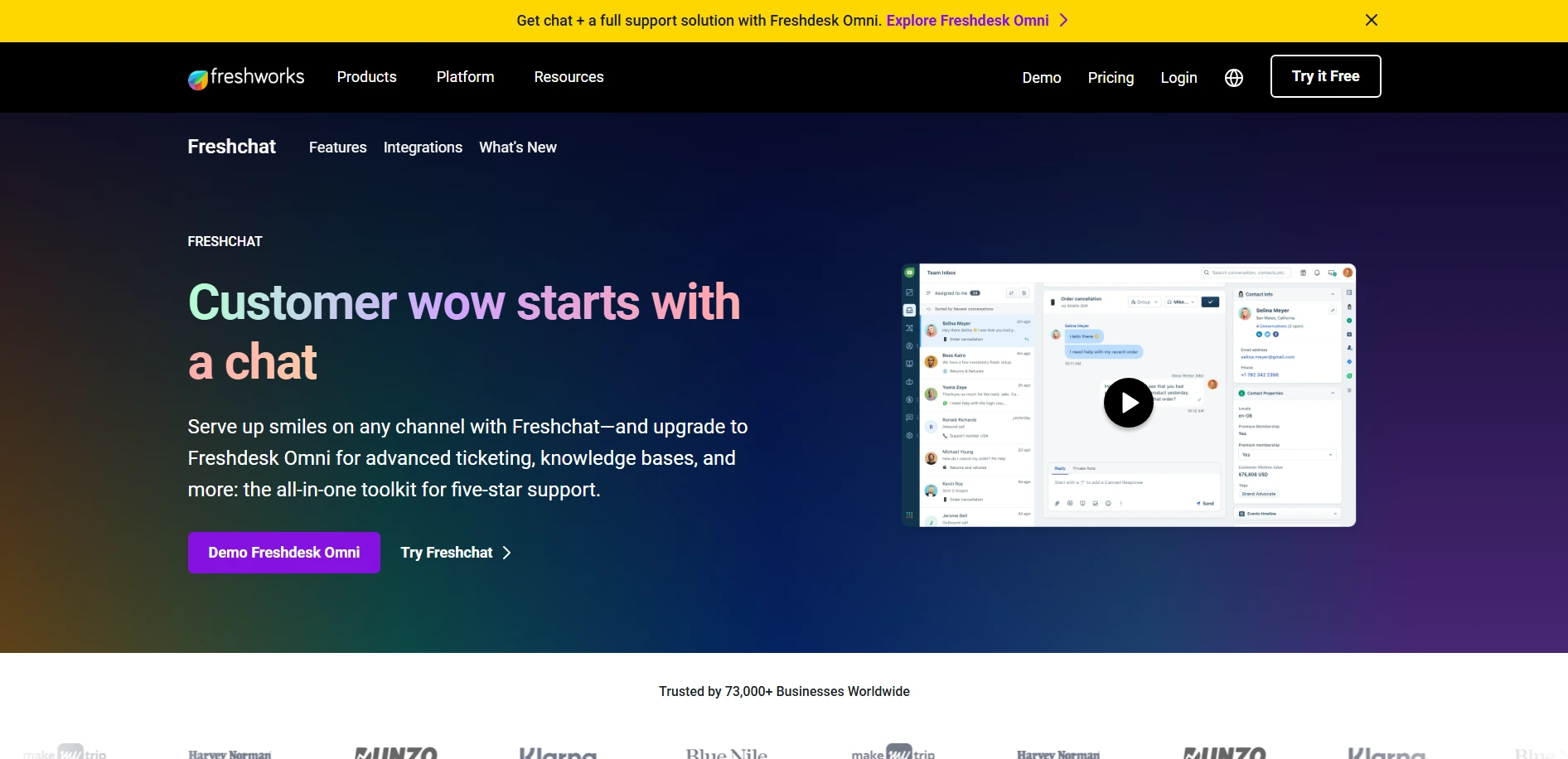The height and width of the screenshot is (759, 1568).
Task: Click the Customer wow starts with a chat heading
Action: coord(464,331)
